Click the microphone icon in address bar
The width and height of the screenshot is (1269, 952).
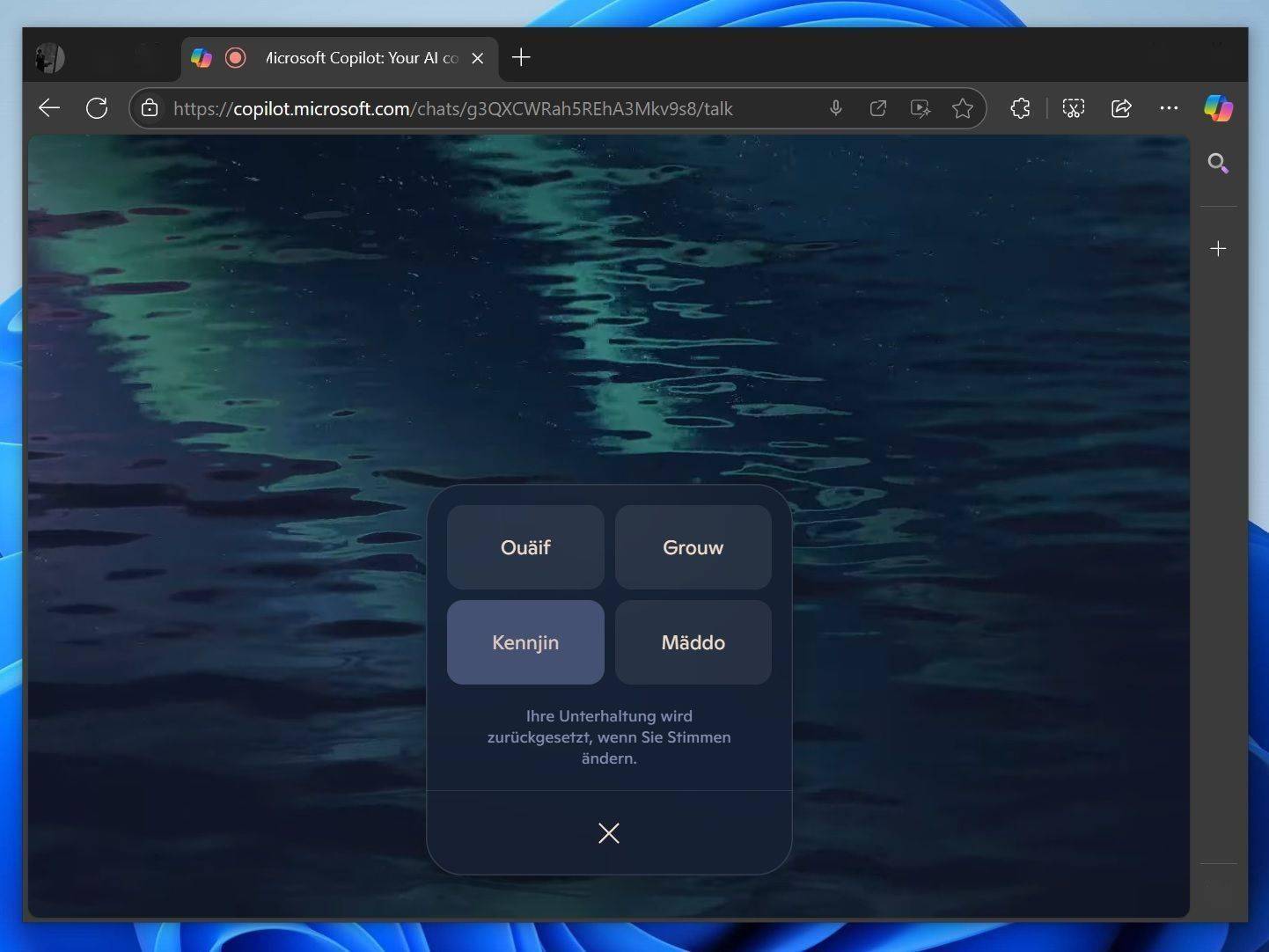pyautogui.click(x=836, y=108)
